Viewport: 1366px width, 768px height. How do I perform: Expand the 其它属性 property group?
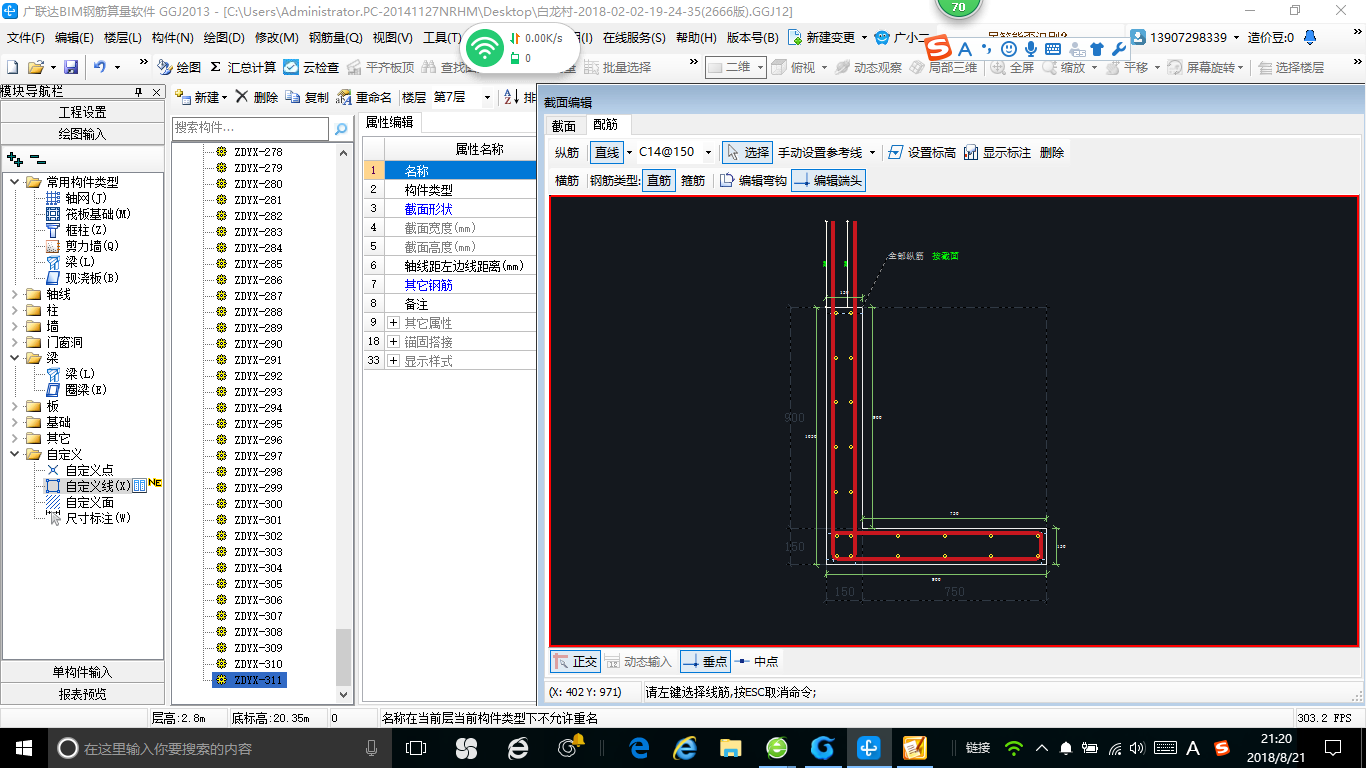point(393,323)
